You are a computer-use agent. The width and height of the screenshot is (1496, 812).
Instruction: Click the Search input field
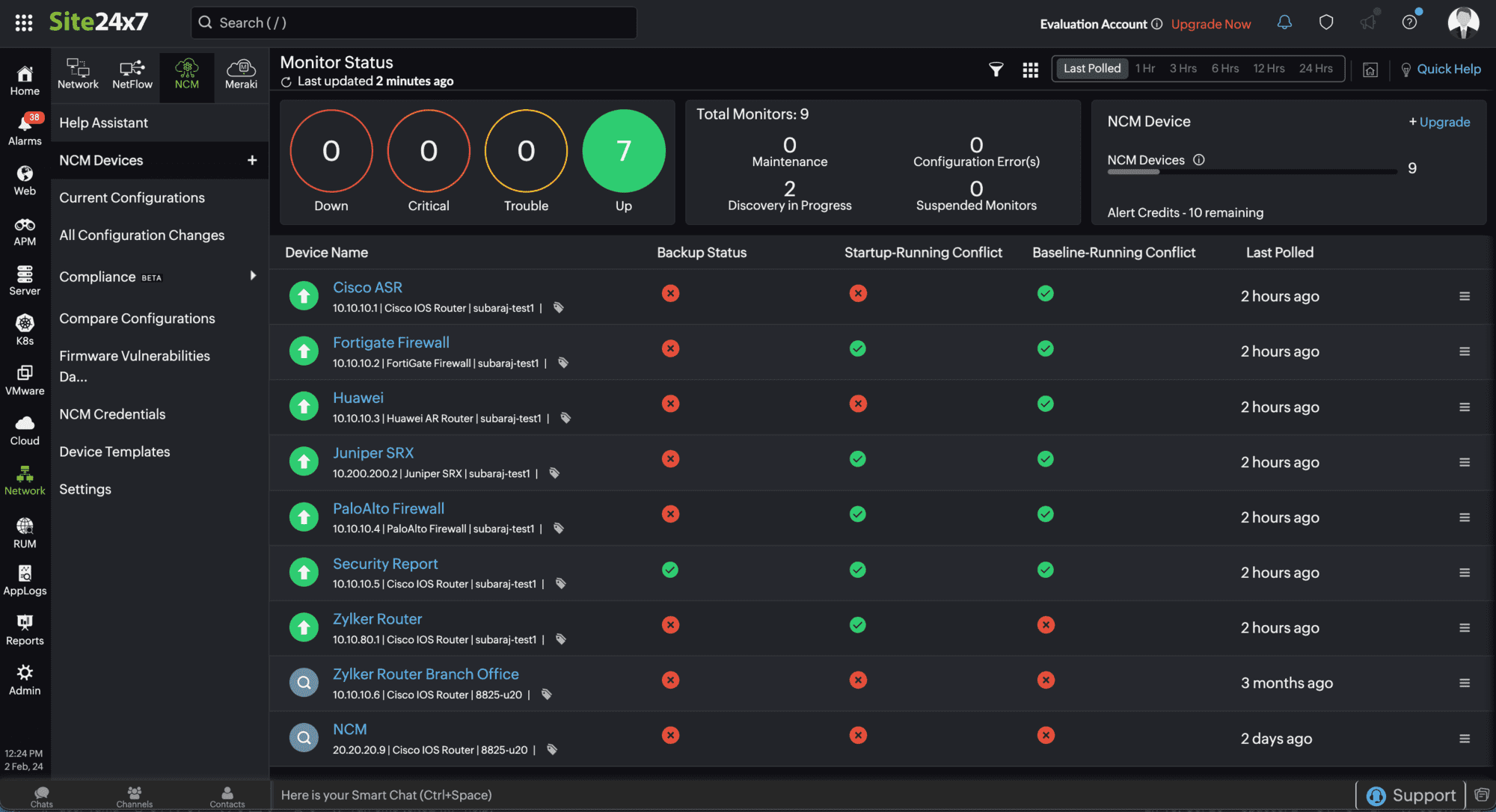(414, 23)
